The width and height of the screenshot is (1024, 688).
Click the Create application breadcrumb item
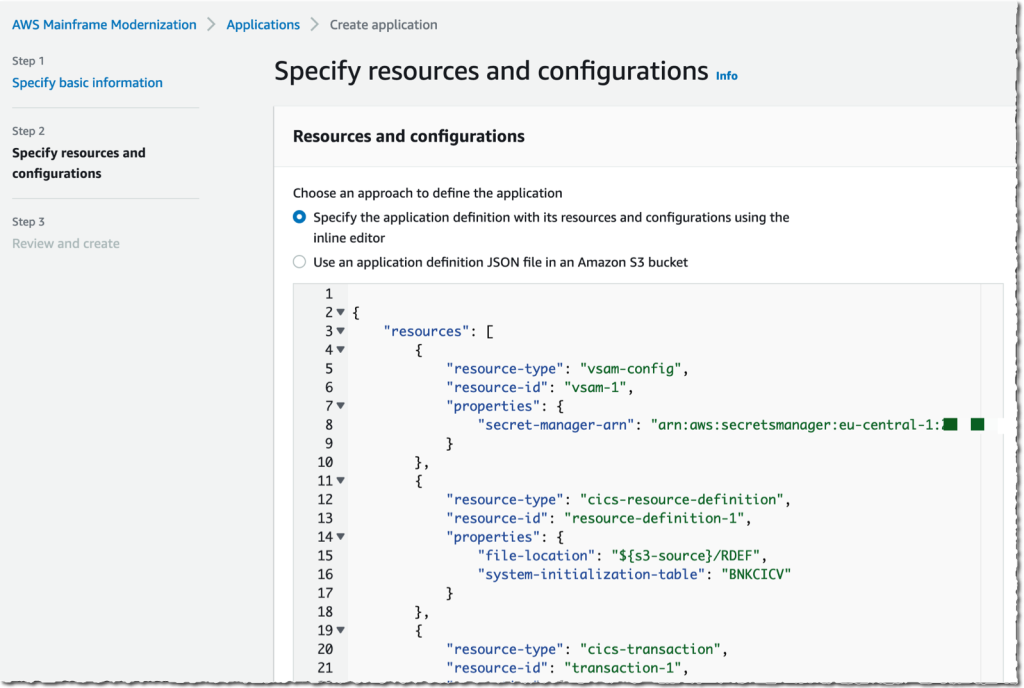(383, 24)
